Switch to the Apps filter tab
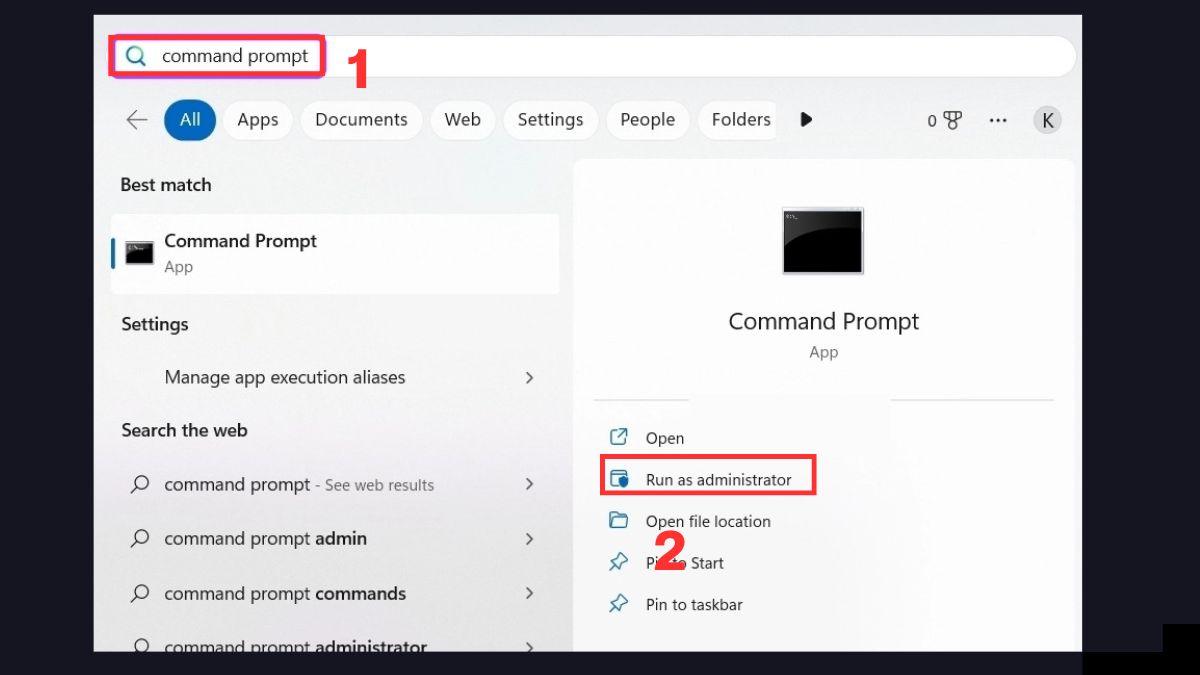1200x675 pixels. click(257, 119)
